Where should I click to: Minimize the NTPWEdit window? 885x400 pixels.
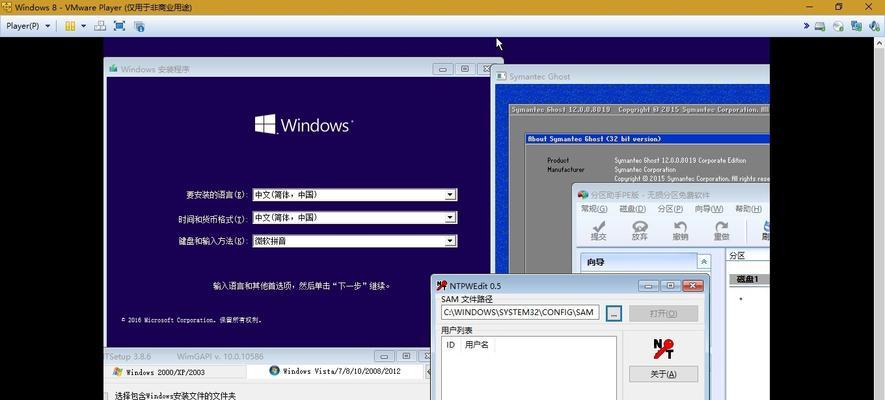tap(649, 285)
